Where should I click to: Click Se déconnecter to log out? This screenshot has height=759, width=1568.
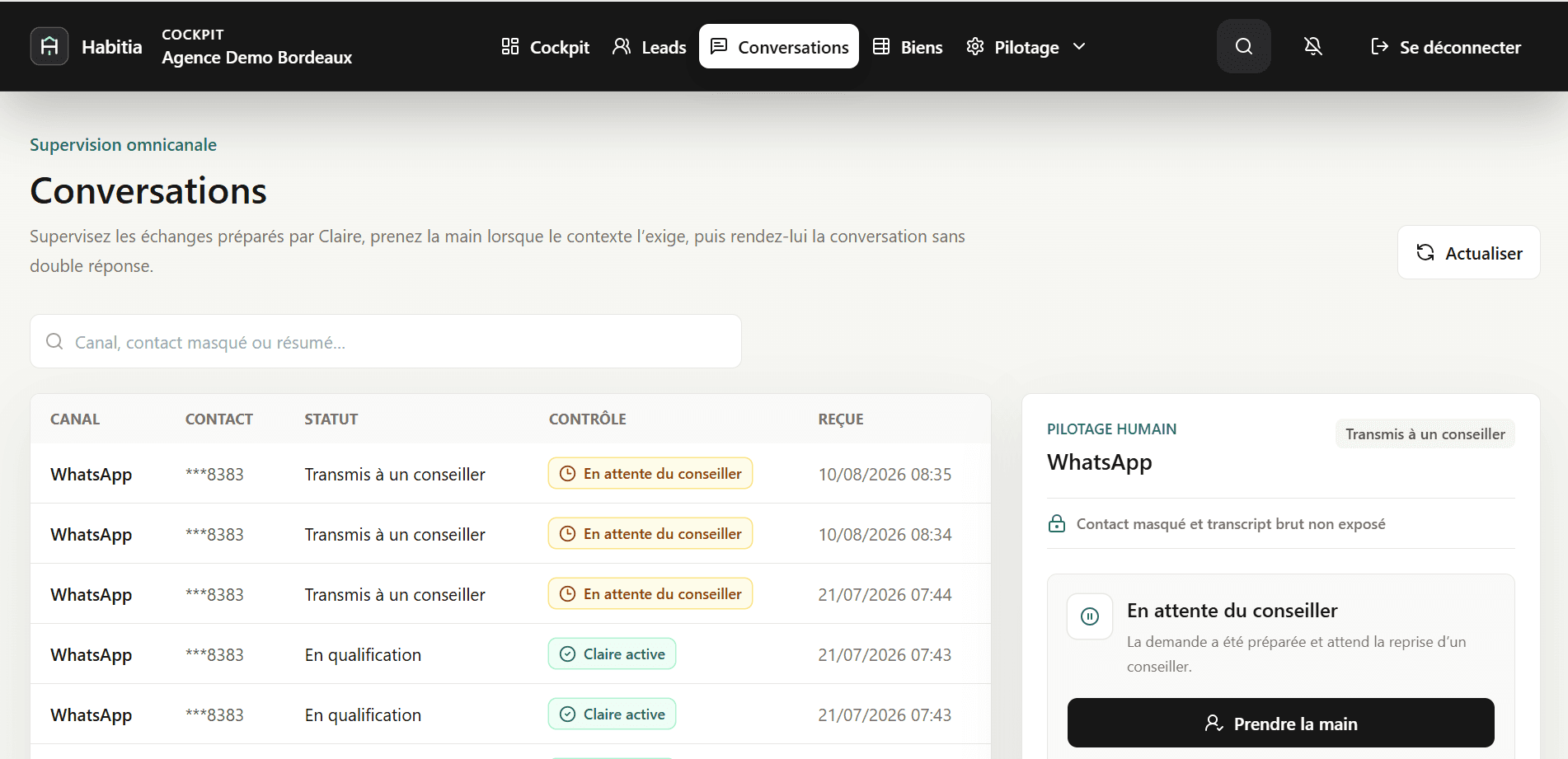[x=1446, y=47]
